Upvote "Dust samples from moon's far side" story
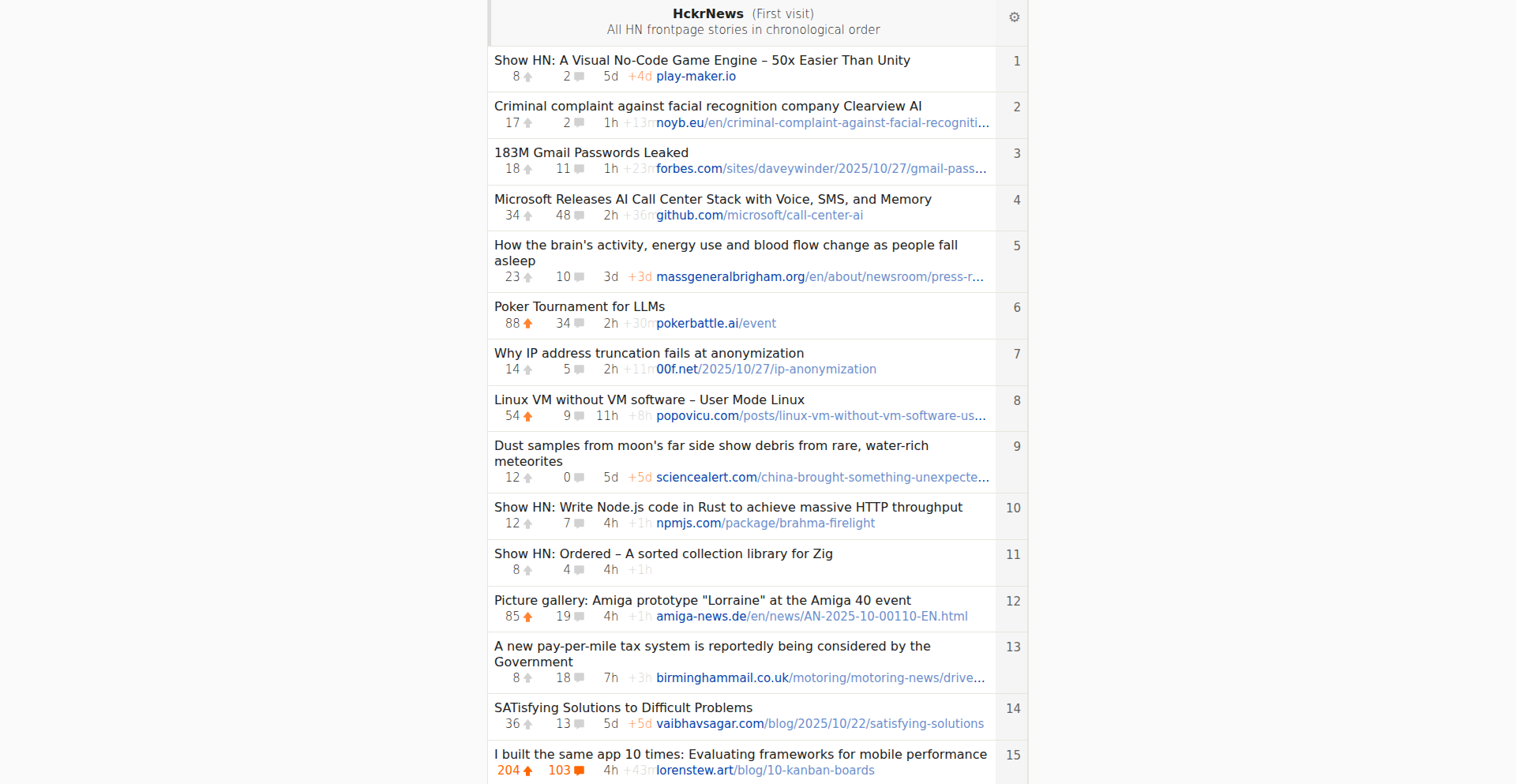This screenshot has height=784, width=1516. 527,477
